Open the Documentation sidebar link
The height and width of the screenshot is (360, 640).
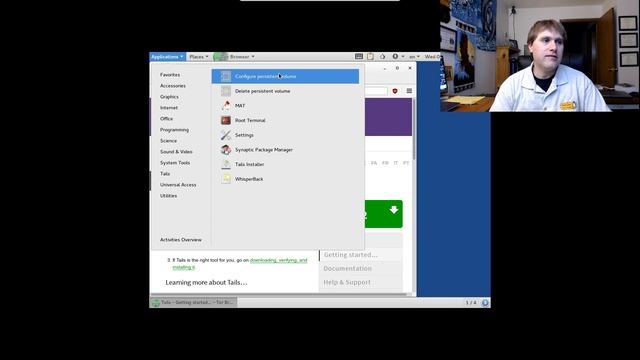pos(347,269)
